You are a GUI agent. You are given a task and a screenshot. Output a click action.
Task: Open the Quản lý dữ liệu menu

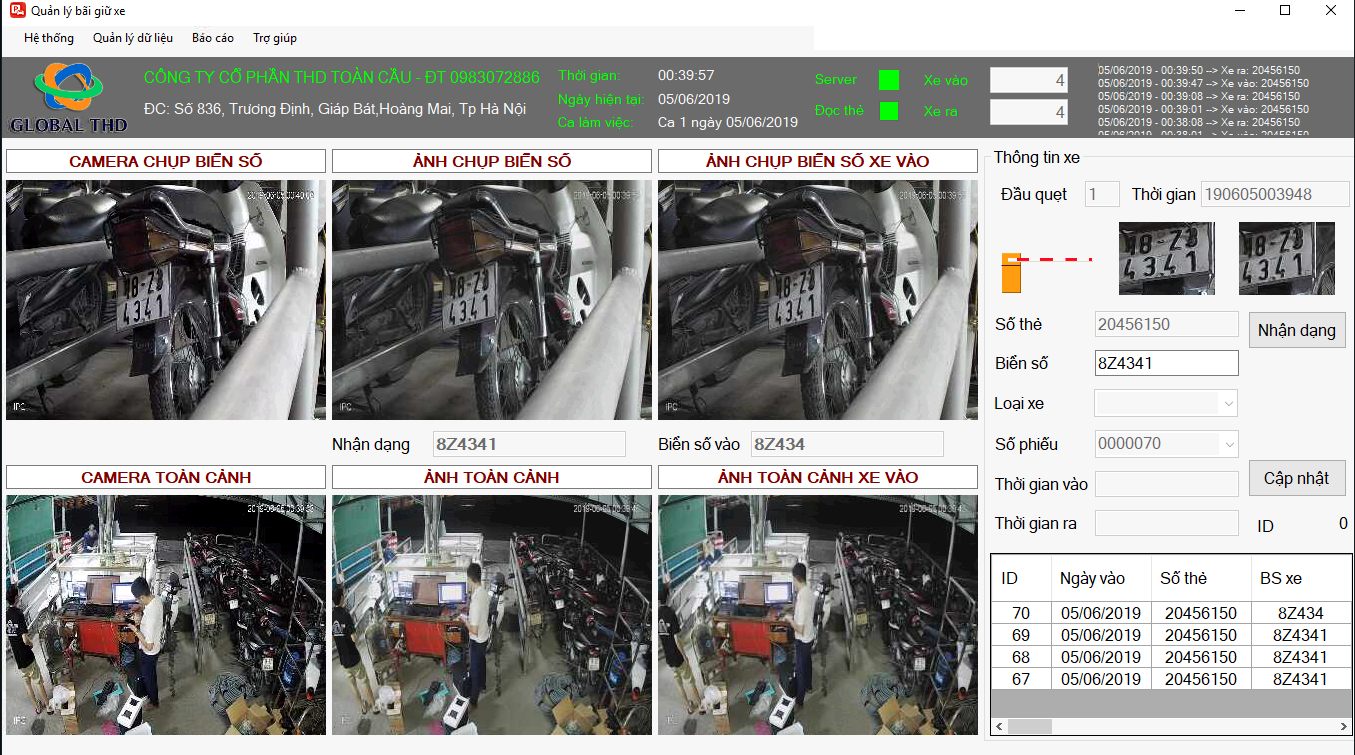[x=133, y=38]
